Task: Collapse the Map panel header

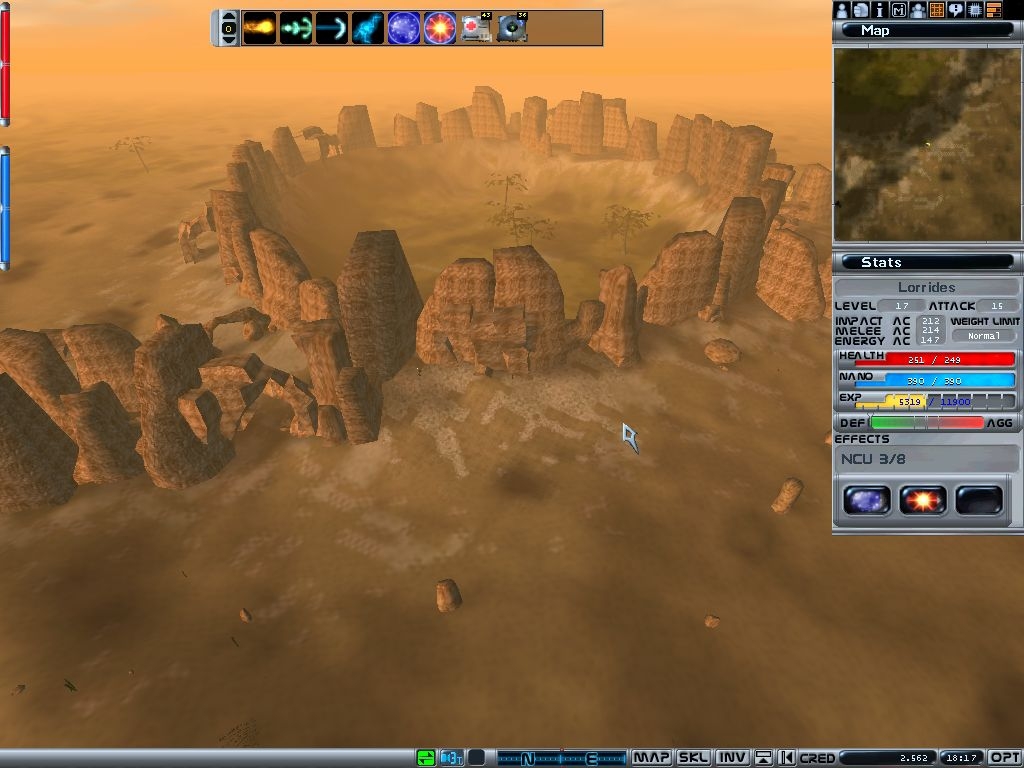Action: 927,30
